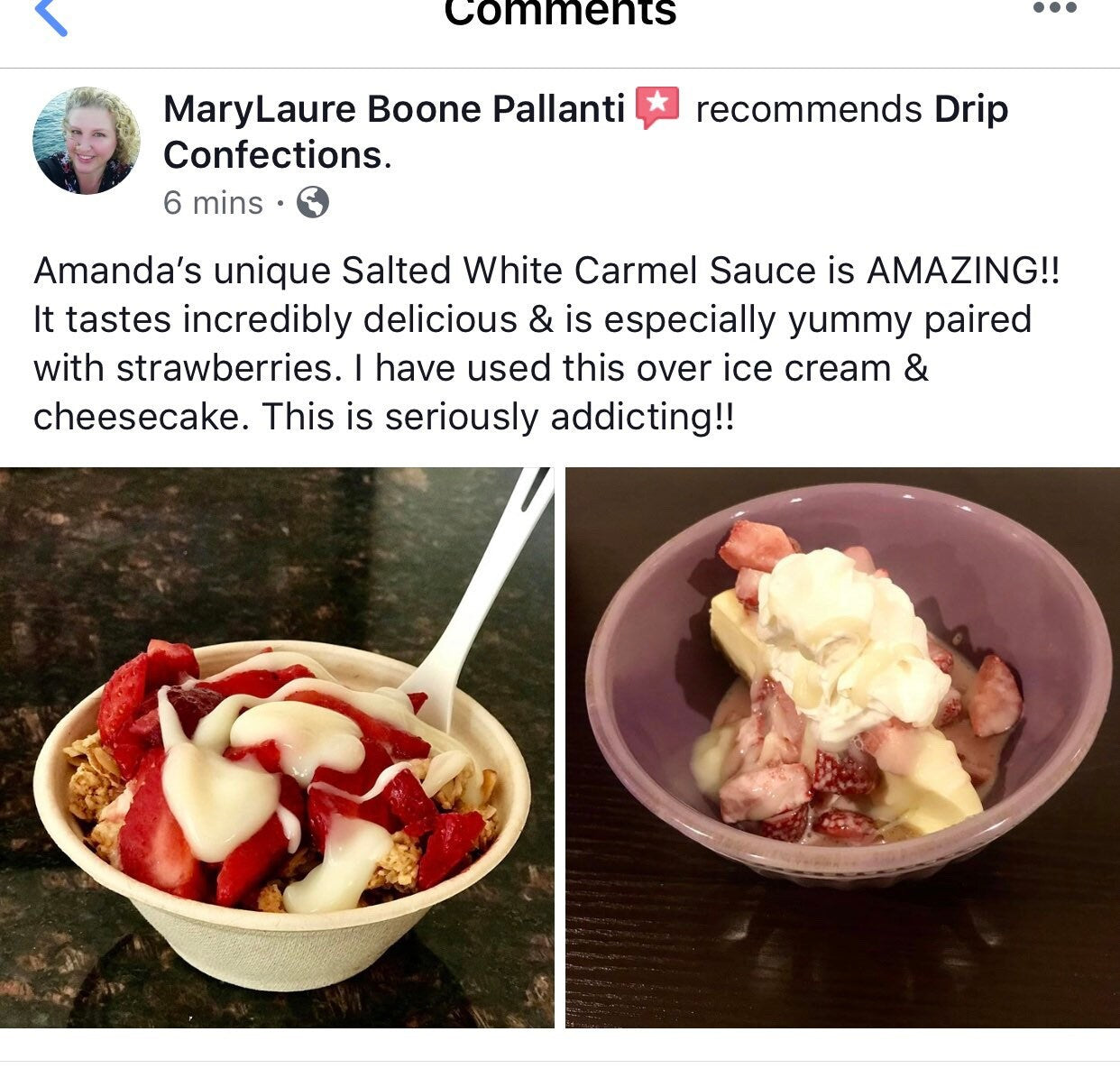The width and height of the screenshot is (1120, 1087).
Task: Tap the word Confections in page name
Action: tap(273, 154)
